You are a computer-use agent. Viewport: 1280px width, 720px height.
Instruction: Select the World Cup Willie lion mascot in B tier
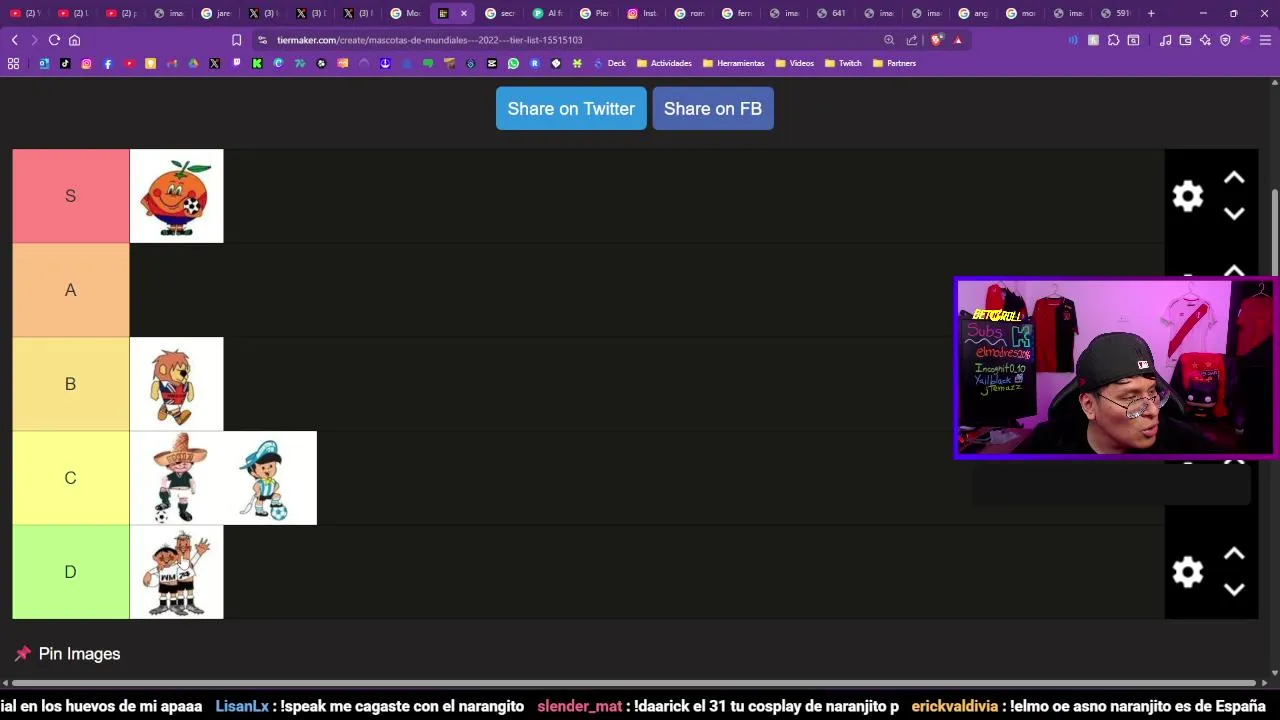pos(176,384)
